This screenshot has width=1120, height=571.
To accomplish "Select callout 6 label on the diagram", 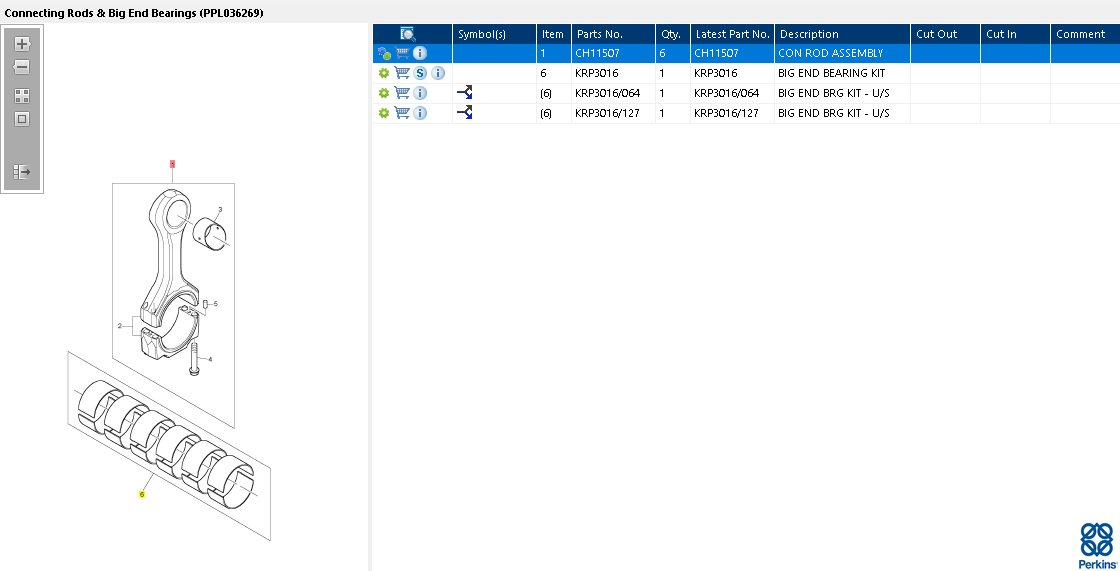I will click(x=142, y=494).
